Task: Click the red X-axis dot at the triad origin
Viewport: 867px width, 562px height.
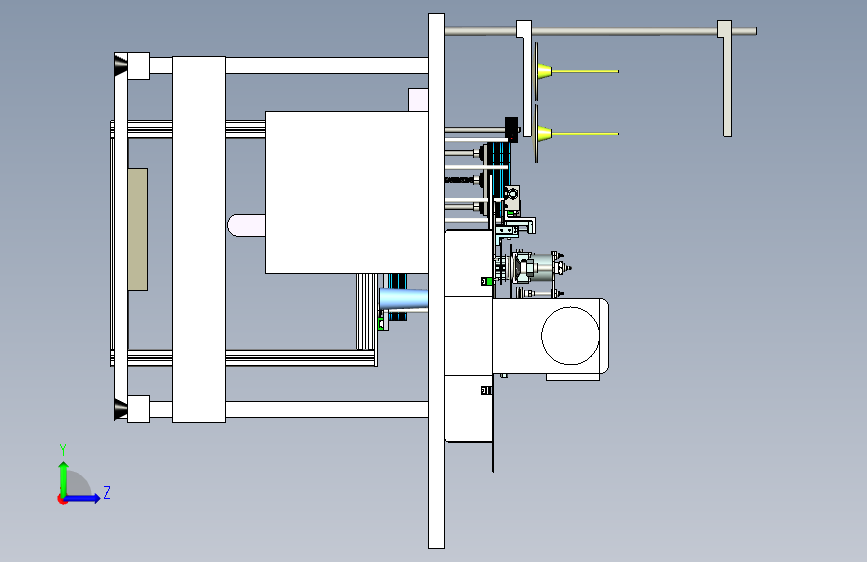Action: point(61,500)
